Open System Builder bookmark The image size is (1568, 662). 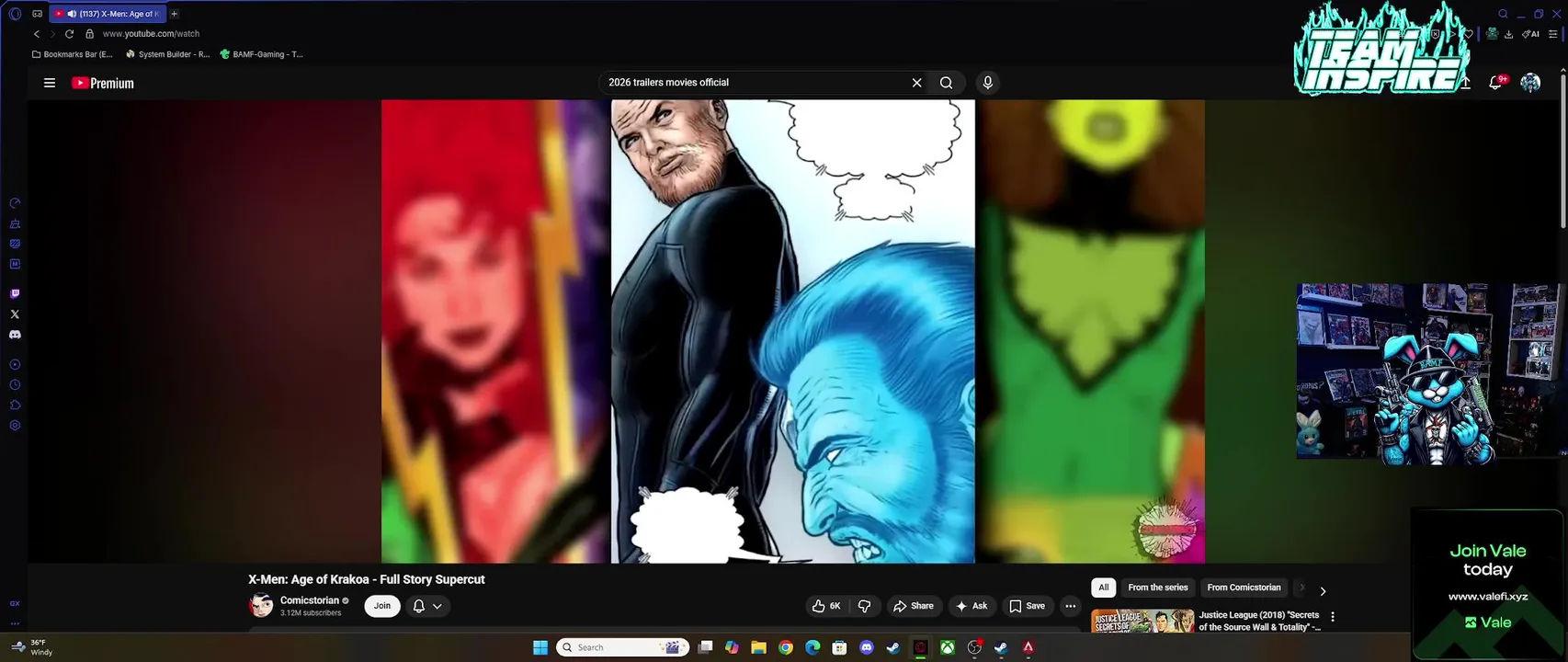167,54
